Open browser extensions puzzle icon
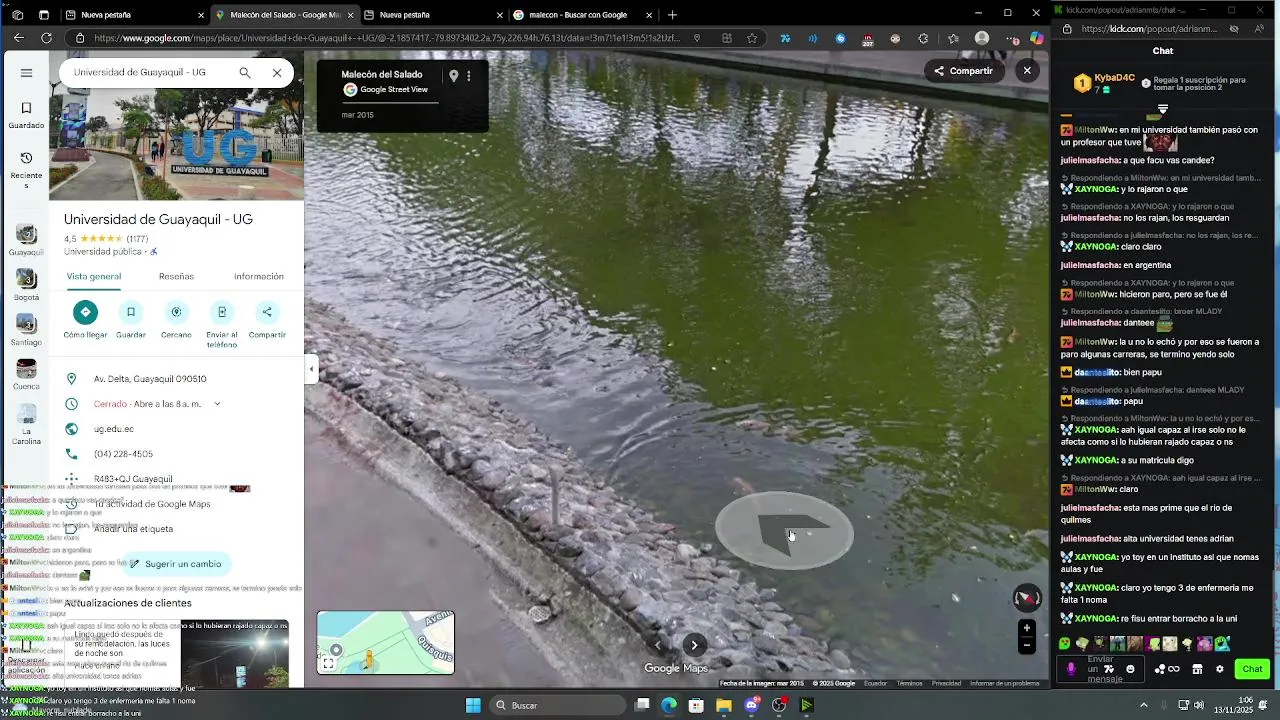This screenshot has height=720, width=1280. click(923, 38)
